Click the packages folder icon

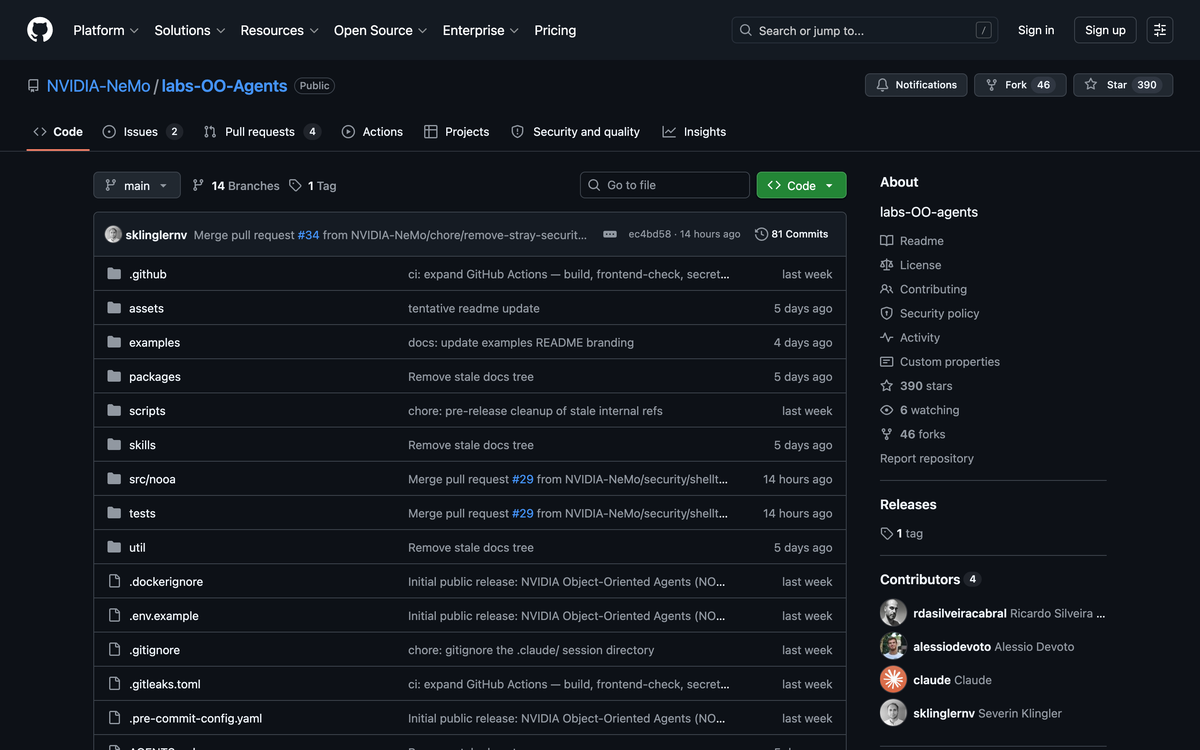pos(114,376)
